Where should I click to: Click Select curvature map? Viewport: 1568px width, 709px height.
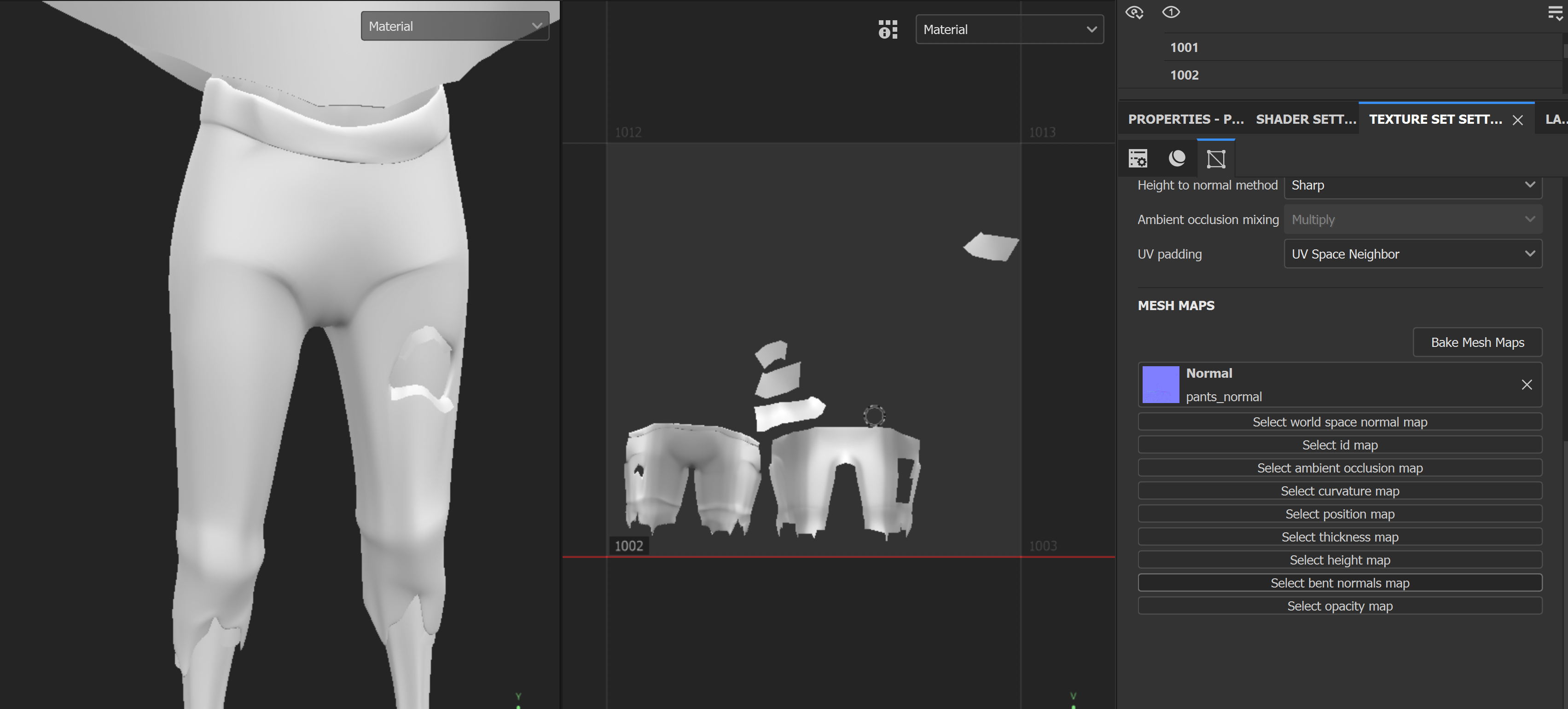click(x=1340, y=490)
